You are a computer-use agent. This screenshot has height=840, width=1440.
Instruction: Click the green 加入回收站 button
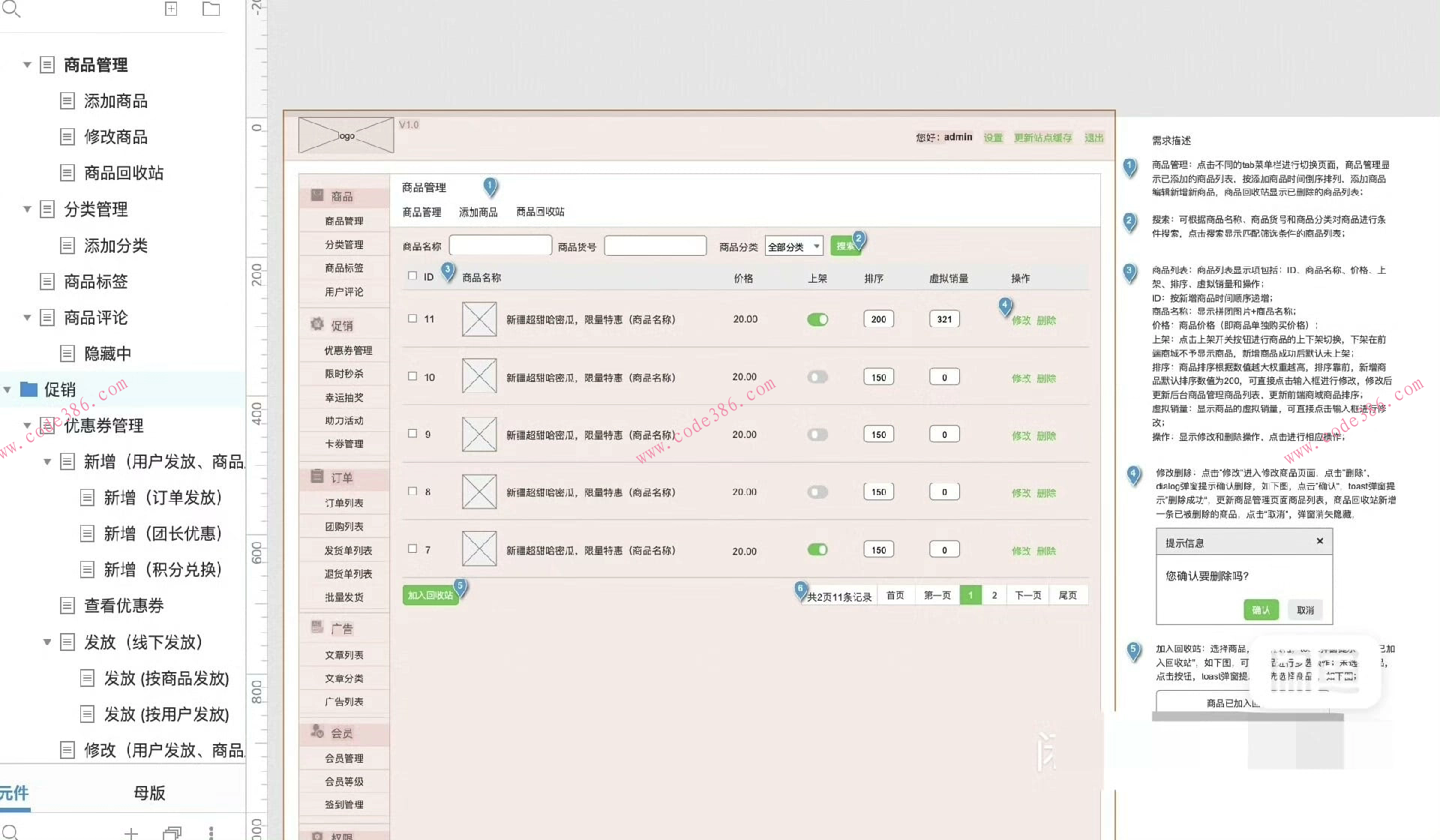click(x=430, y=595)
